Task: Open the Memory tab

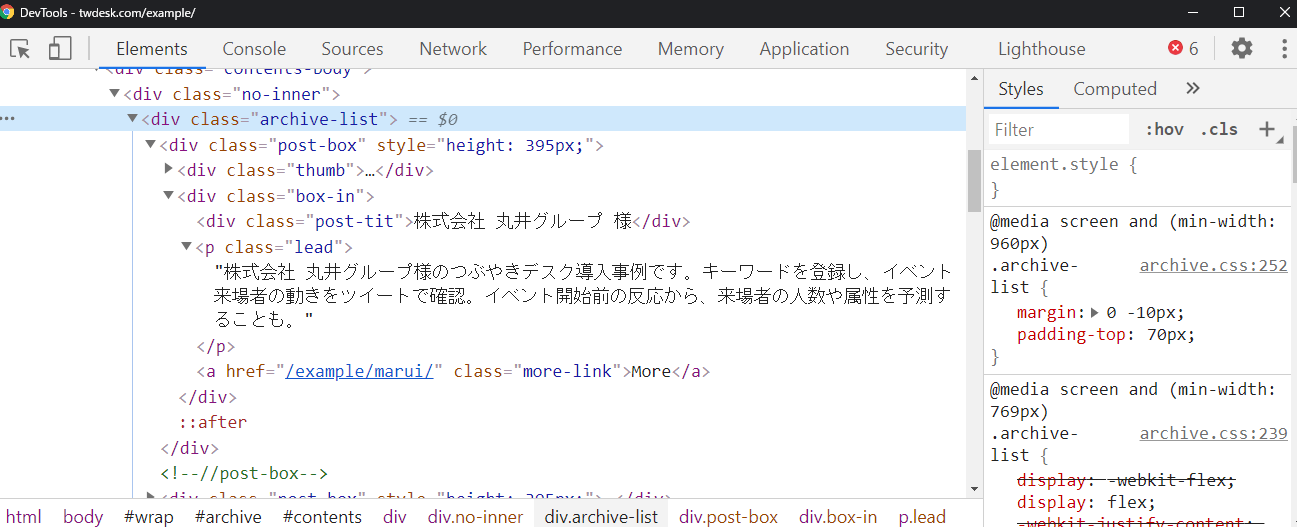Action: click(x=690, y=48)
